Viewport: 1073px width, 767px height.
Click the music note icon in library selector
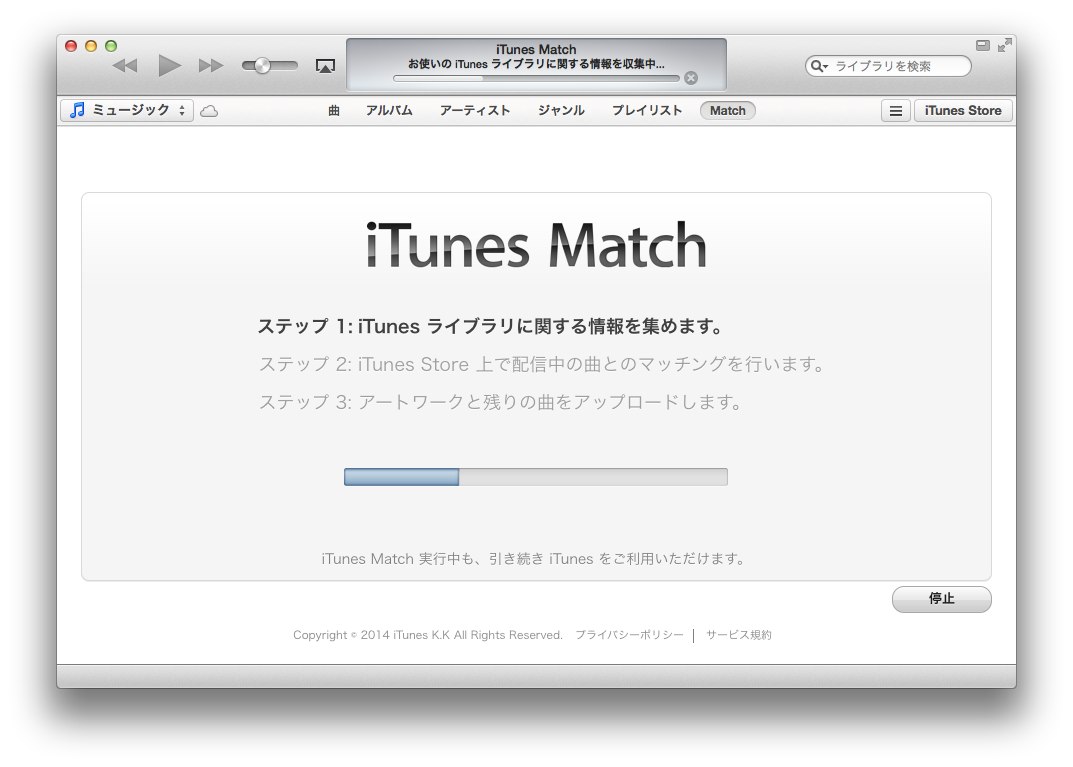[x=77, y=110]
